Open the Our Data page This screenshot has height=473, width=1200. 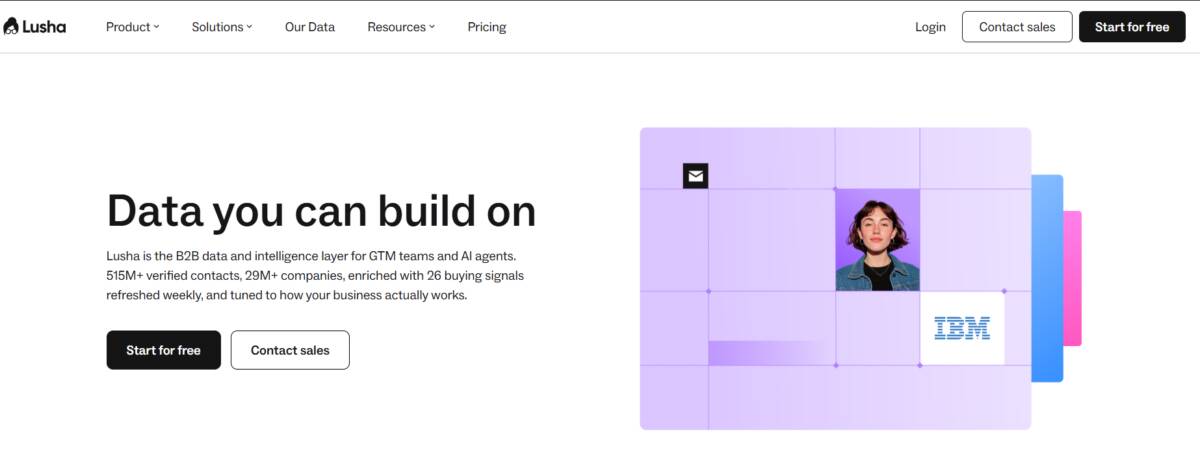pyautogui.click(x=310, y=27)
